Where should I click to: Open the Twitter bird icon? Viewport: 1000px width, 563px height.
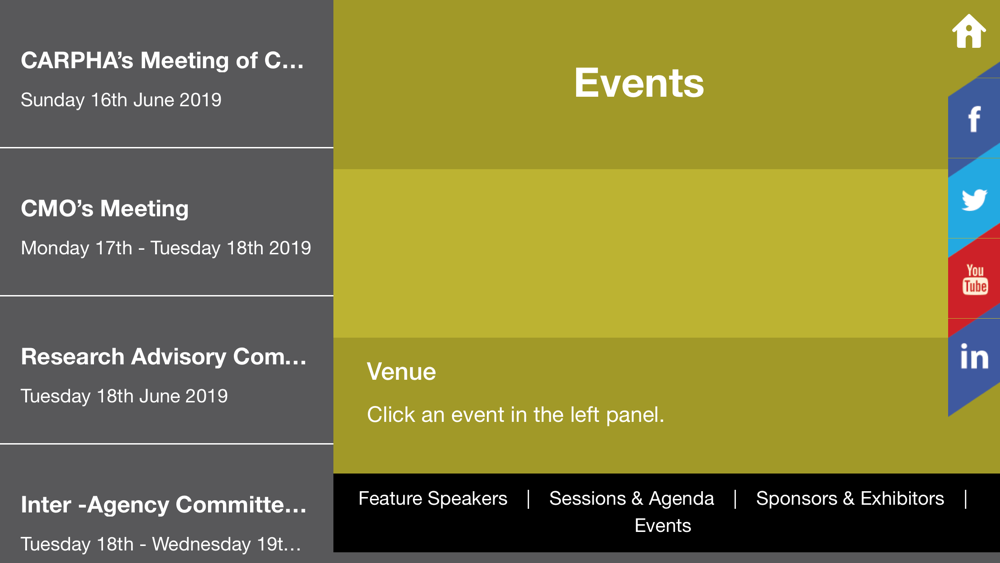[974, 200]
